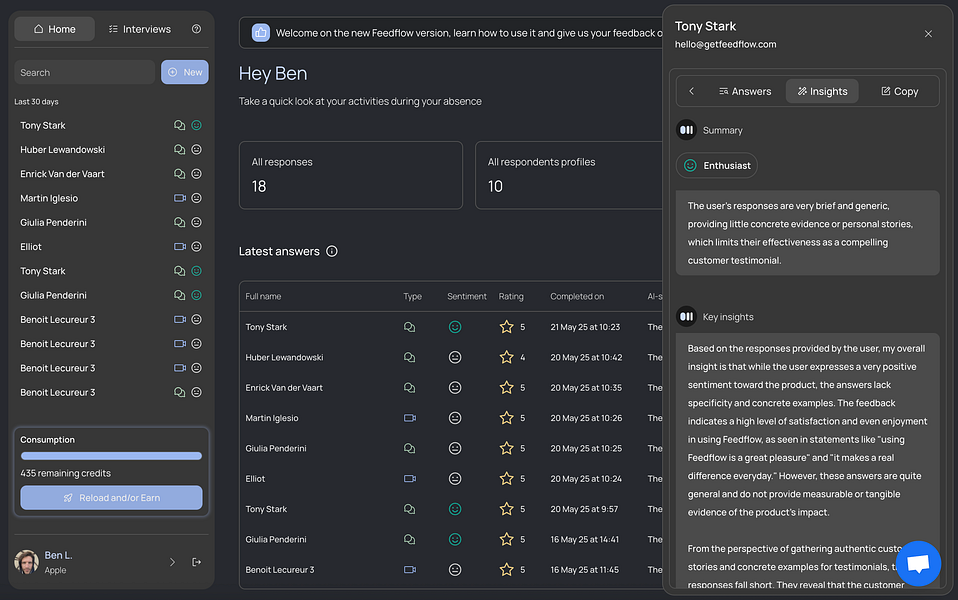Switch to the Answers tab
This screenshot has height=600, width=958.
[x=745, y=91]
